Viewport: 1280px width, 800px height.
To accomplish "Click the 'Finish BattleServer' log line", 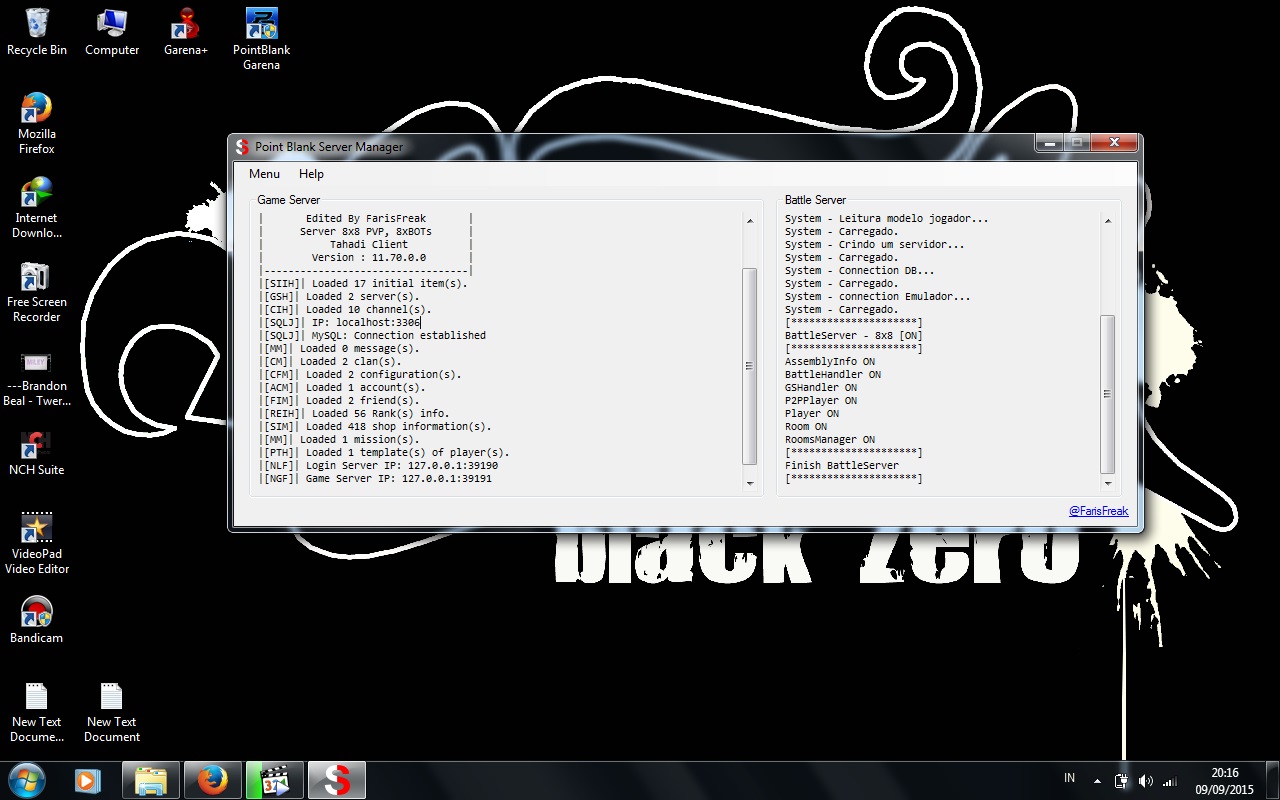I will (842, 465).
